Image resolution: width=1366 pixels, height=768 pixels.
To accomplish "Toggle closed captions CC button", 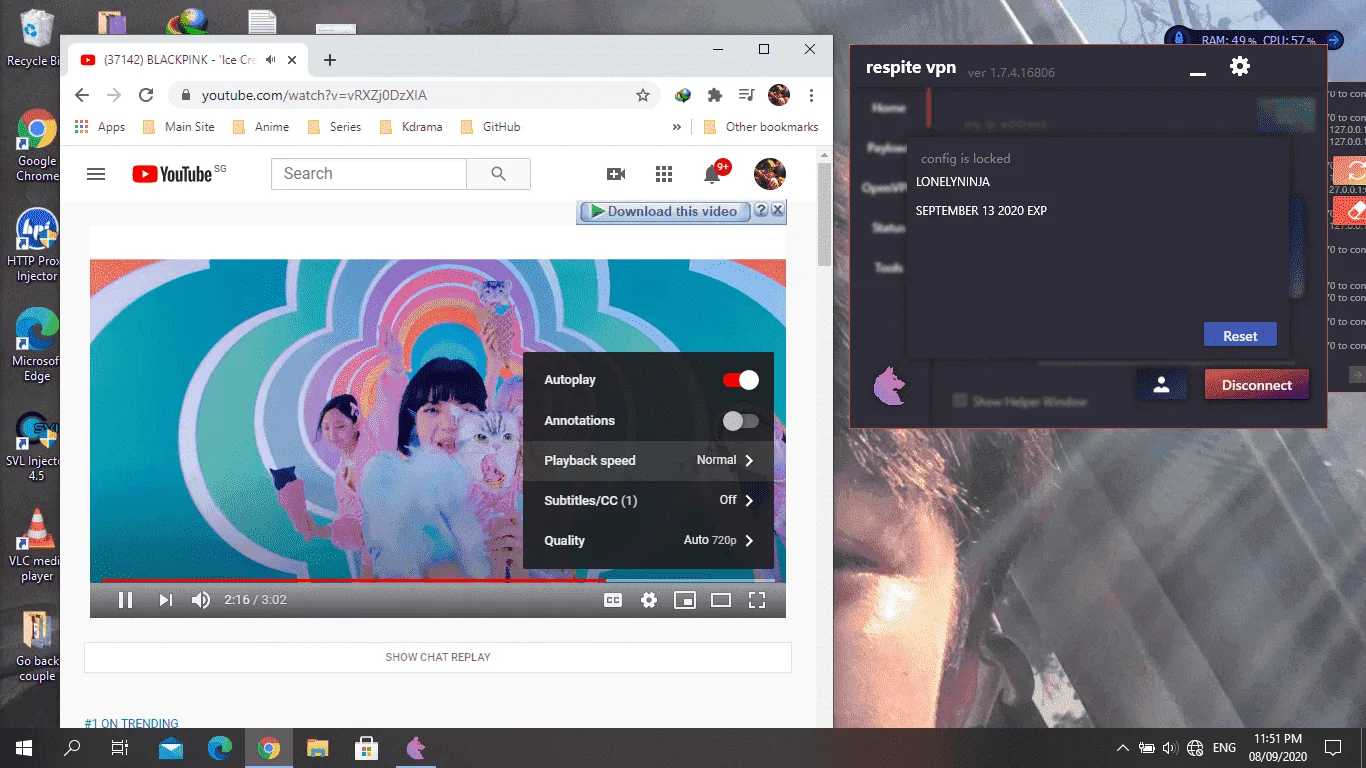I will [613, 600].
